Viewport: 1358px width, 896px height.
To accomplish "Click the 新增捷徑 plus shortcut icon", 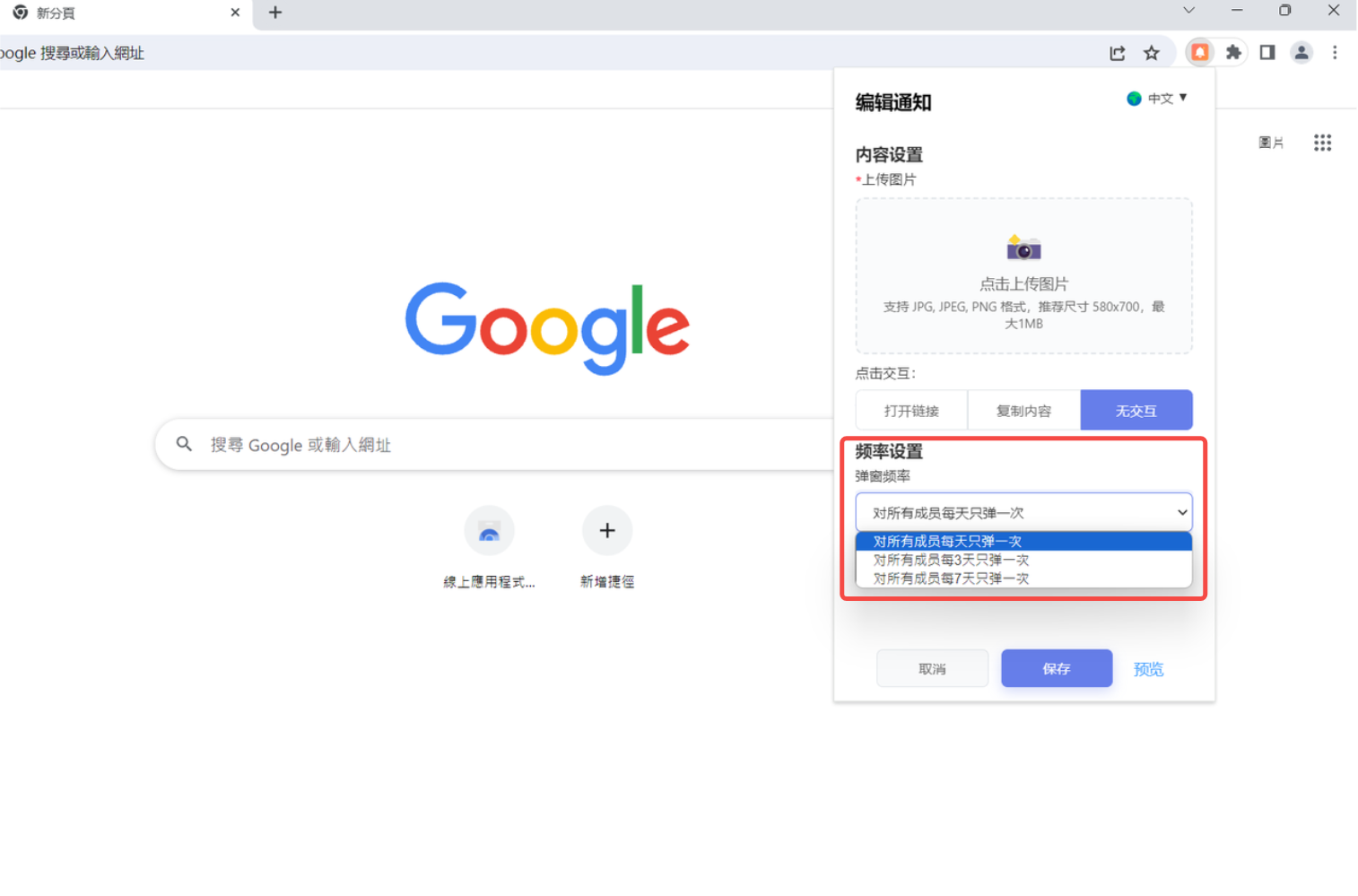I will coord(607,531).
